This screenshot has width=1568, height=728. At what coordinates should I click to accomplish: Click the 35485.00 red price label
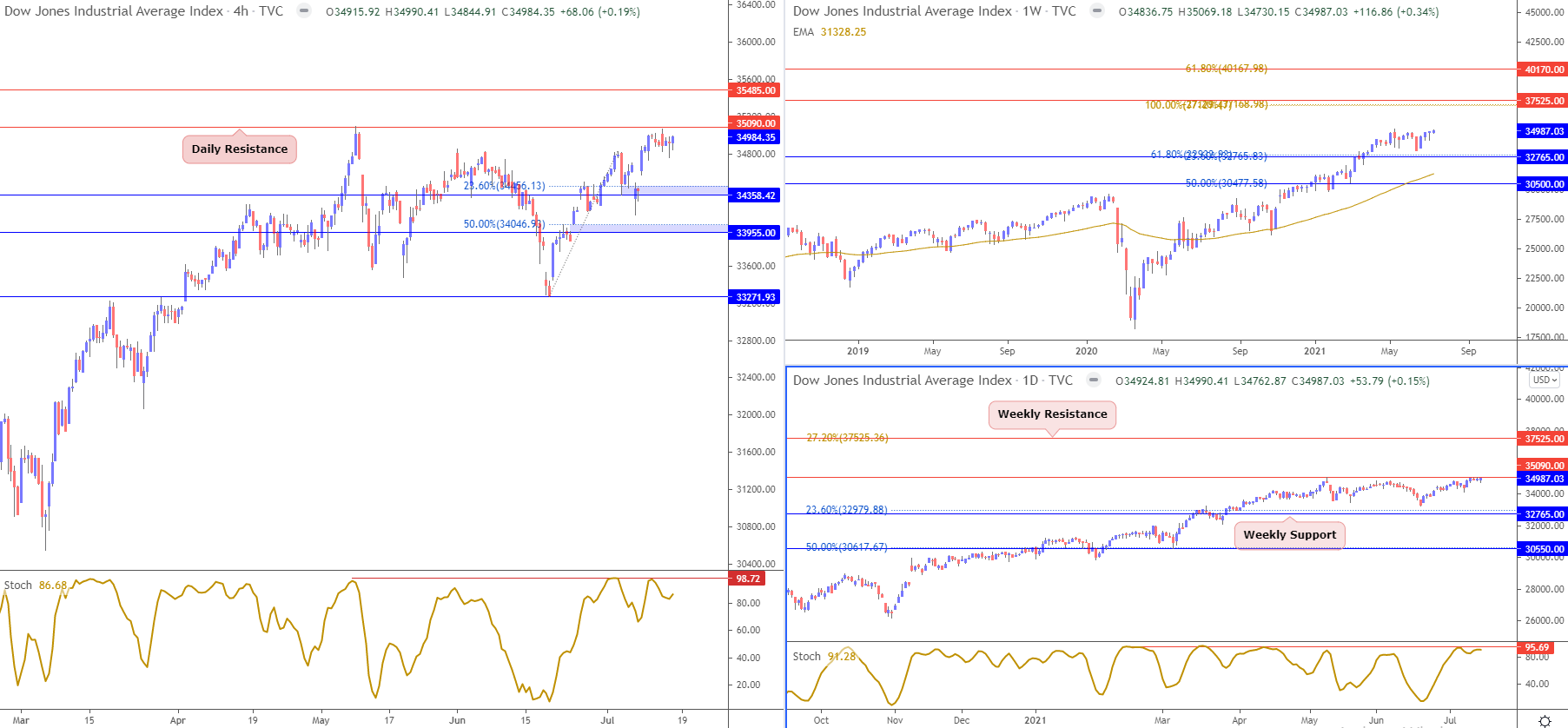coord(754,90)
